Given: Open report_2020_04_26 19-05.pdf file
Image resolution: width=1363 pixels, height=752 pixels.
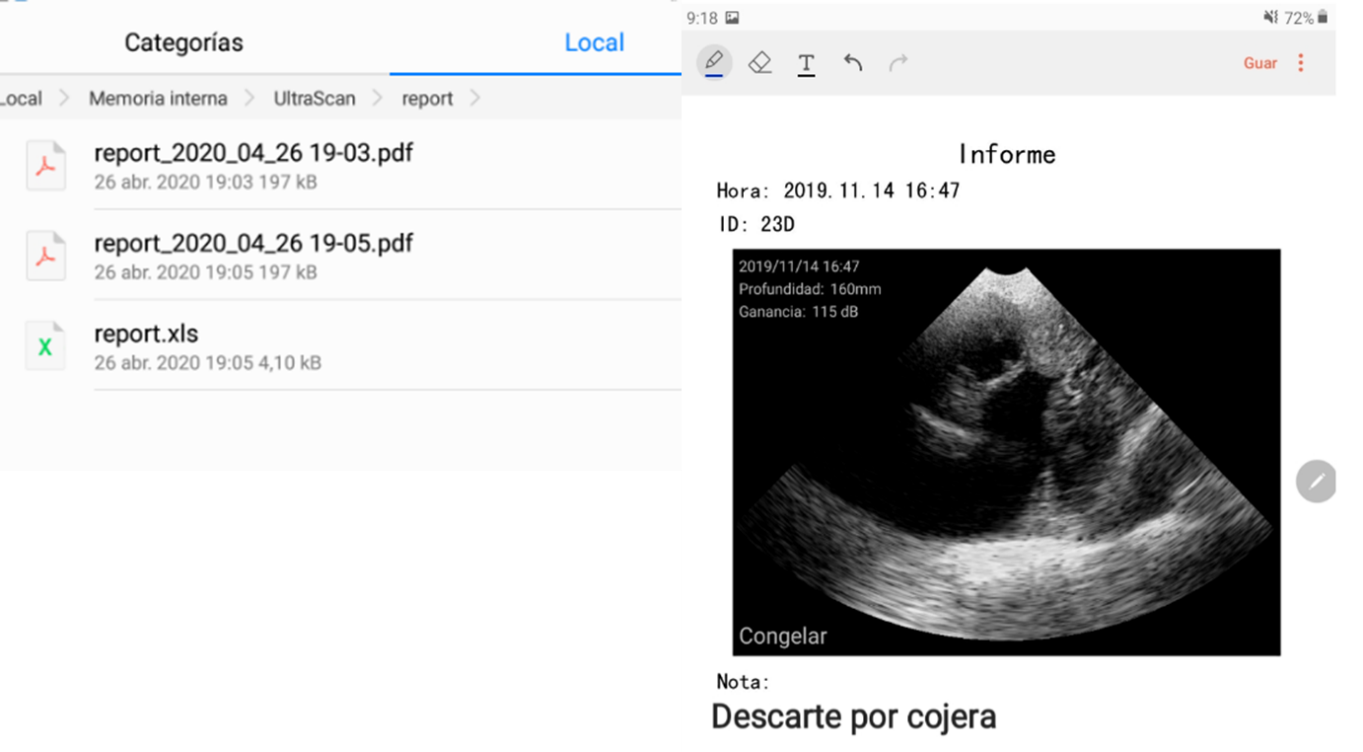Looking at the screenshot, I should tap(253, 244).
